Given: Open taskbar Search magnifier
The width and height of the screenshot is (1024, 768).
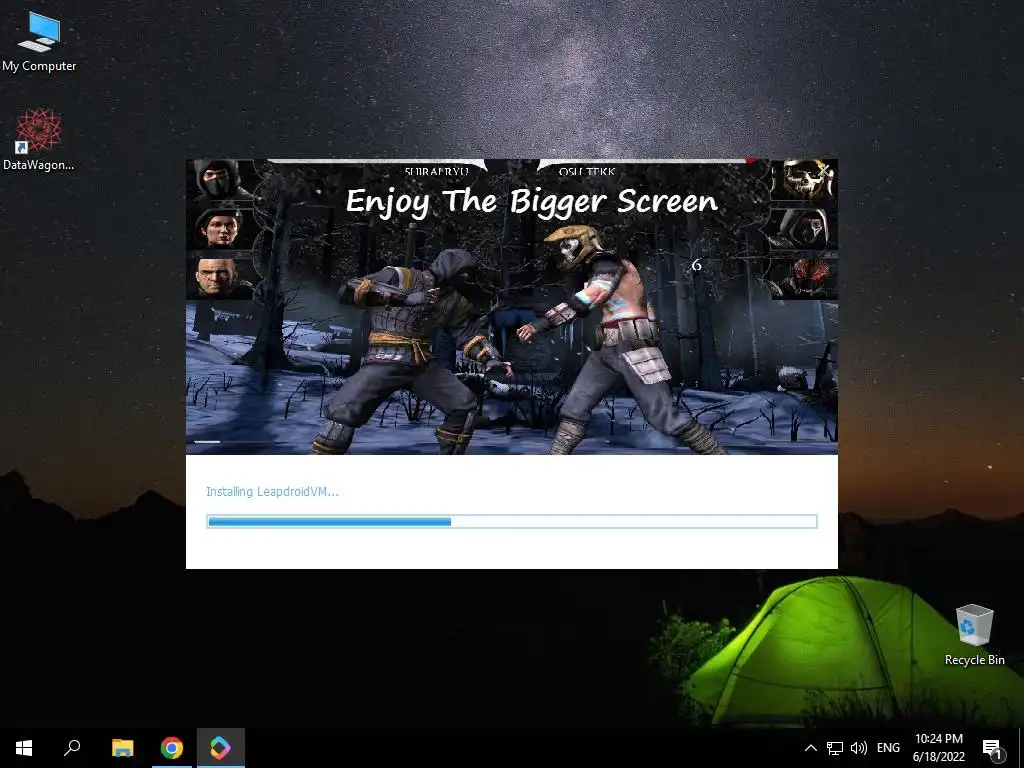Looking at the screenshot, I should (x=72, y=748).
